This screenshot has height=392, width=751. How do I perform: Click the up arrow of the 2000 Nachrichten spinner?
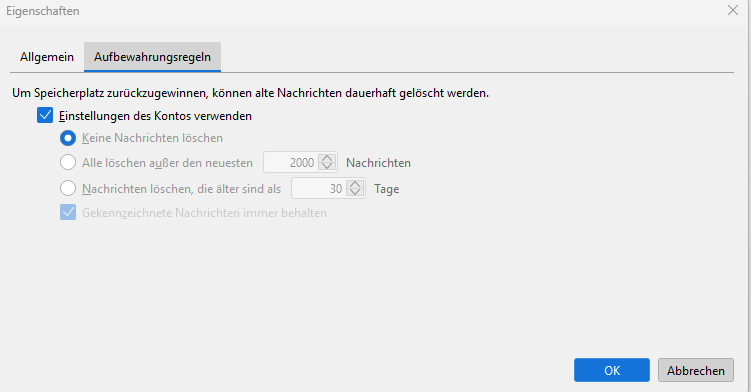pyautogui.click(x=327, y=158)
